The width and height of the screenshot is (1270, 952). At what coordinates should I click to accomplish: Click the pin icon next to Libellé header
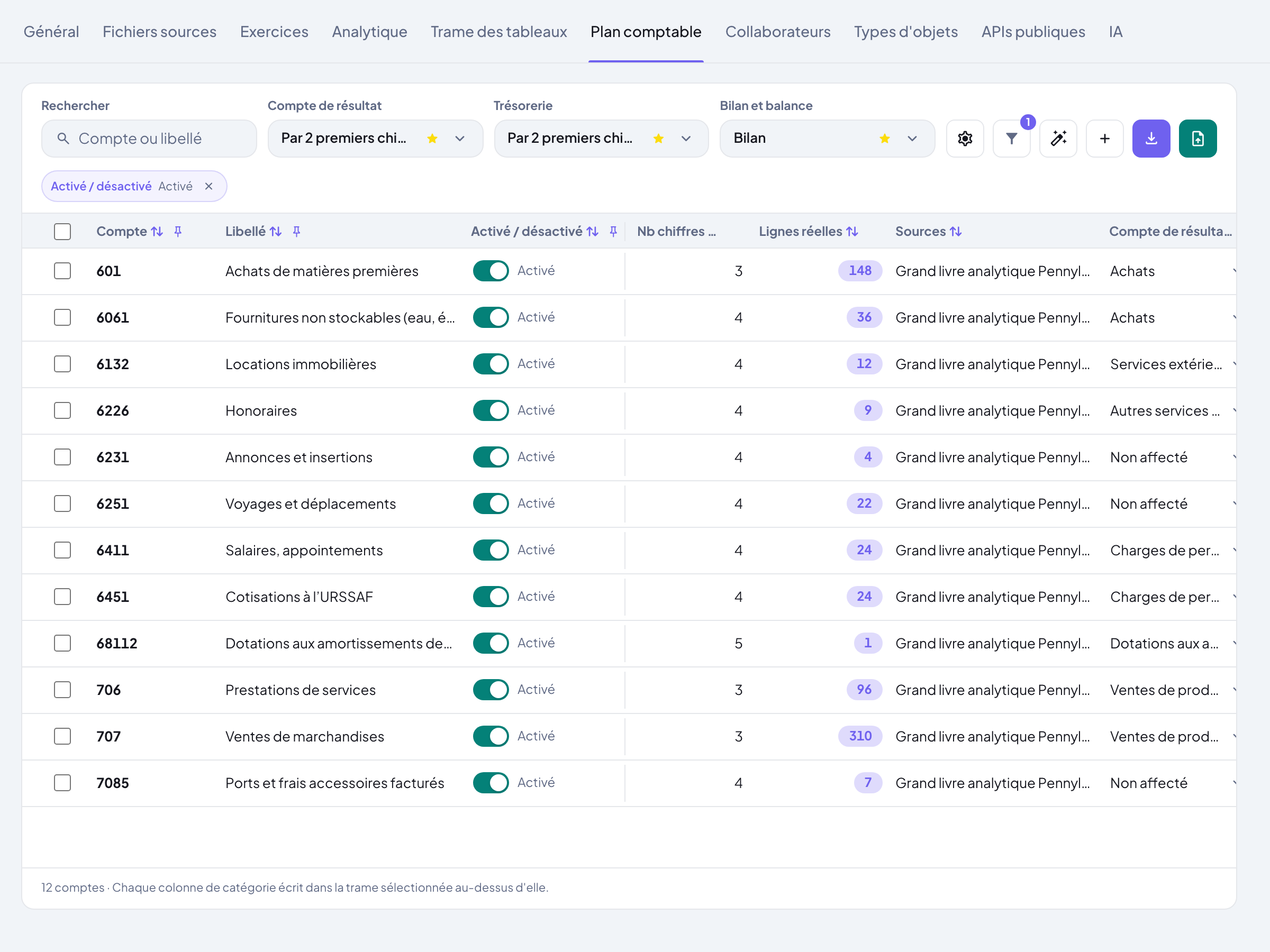point(296,231)
